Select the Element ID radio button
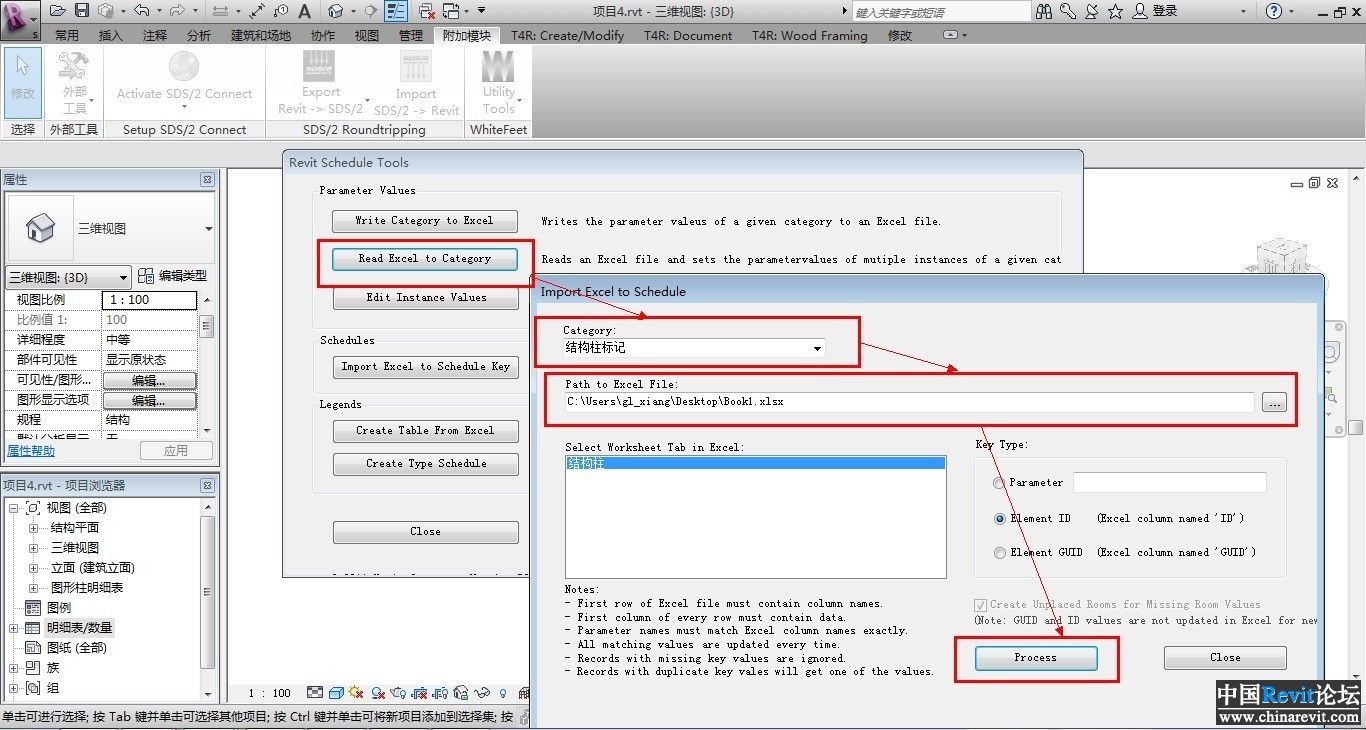Viewport: 1366px width, 730px height. tap(999, 519)
